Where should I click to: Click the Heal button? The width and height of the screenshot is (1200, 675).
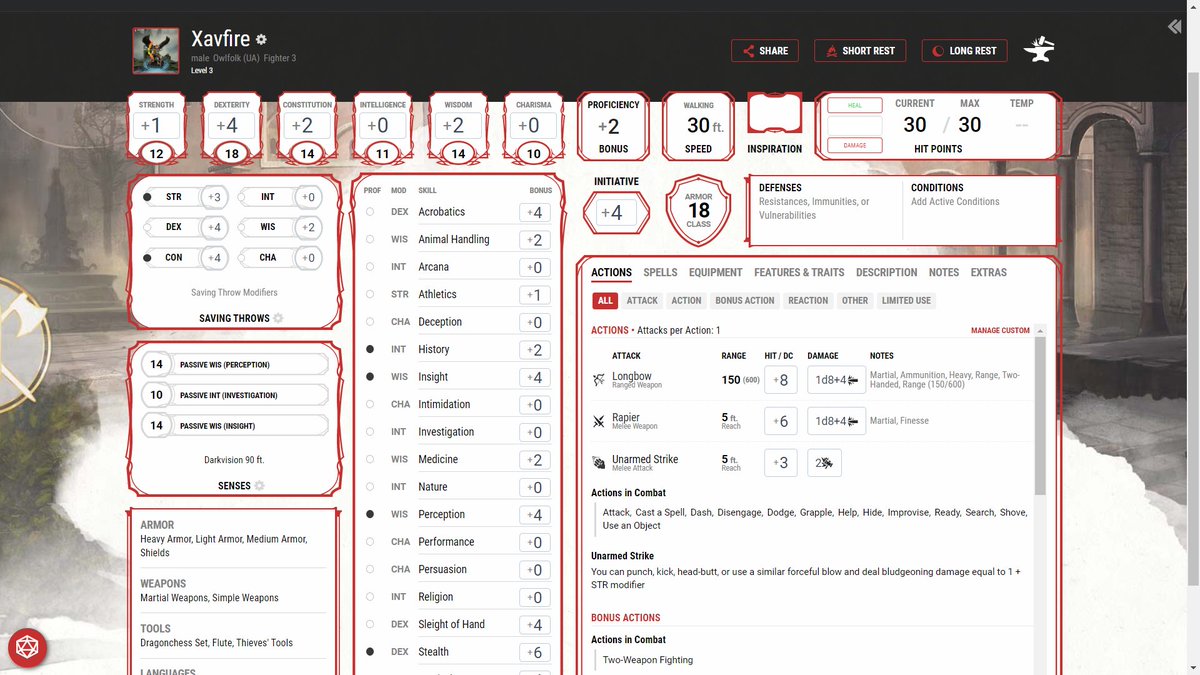(855, 105)
